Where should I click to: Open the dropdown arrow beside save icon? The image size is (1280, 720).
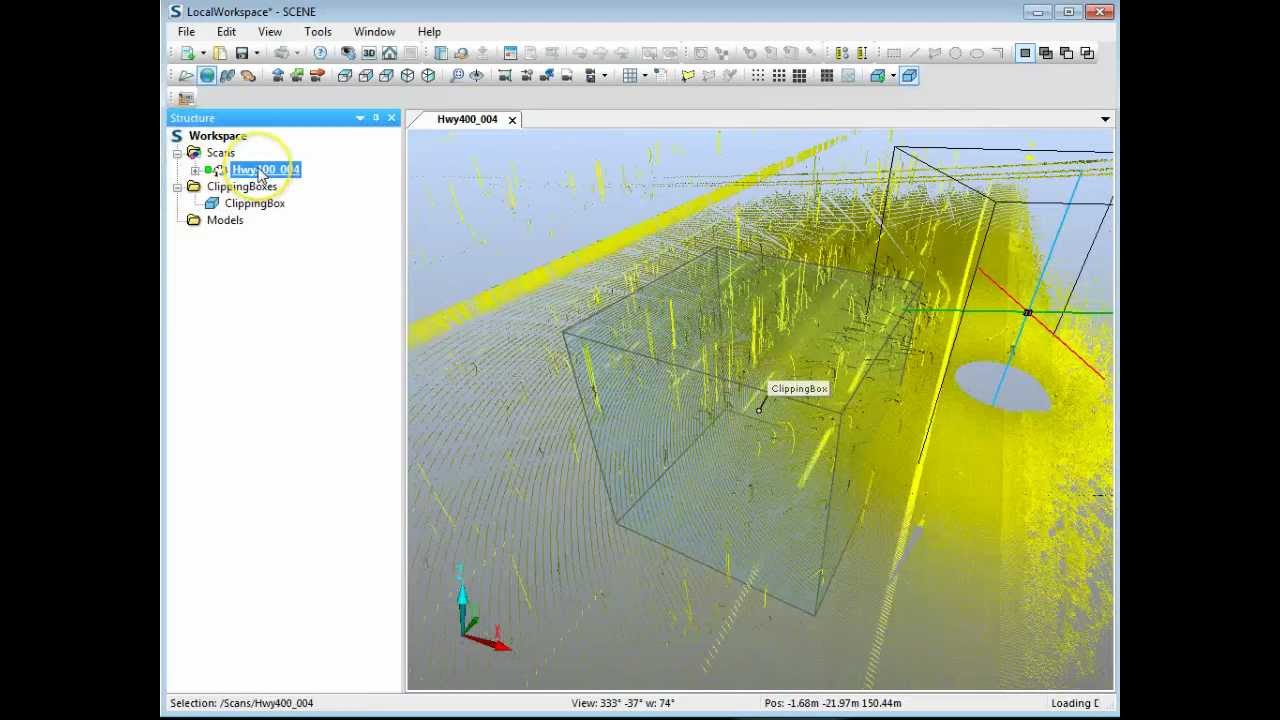coord(257,53)
